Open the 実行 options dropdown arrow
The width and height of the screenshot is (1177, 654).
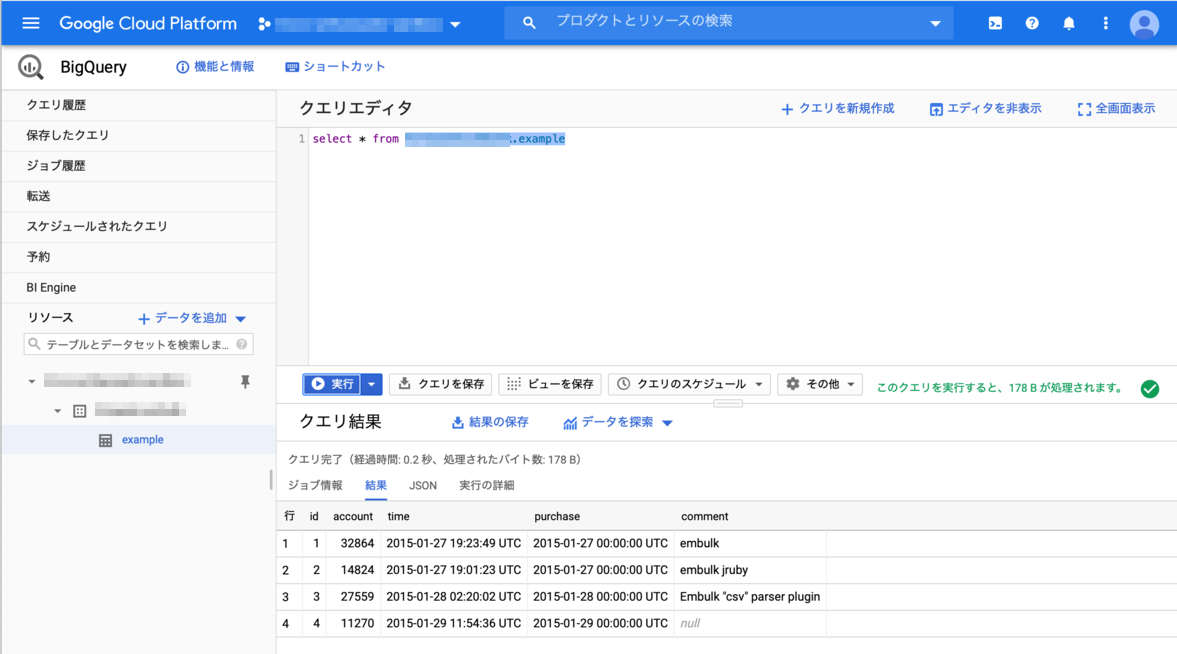372,384
